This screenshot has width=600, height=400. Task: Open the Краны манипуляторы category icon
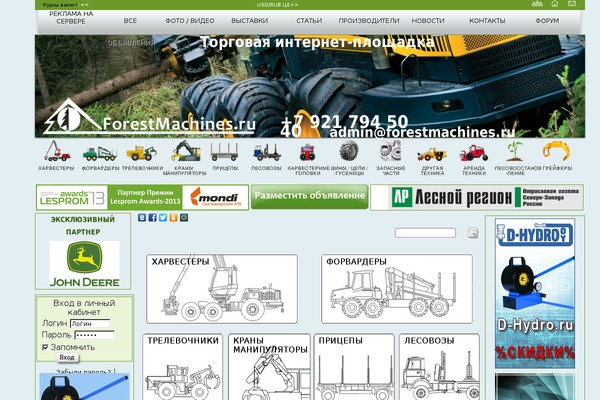(x=186, y=150)
